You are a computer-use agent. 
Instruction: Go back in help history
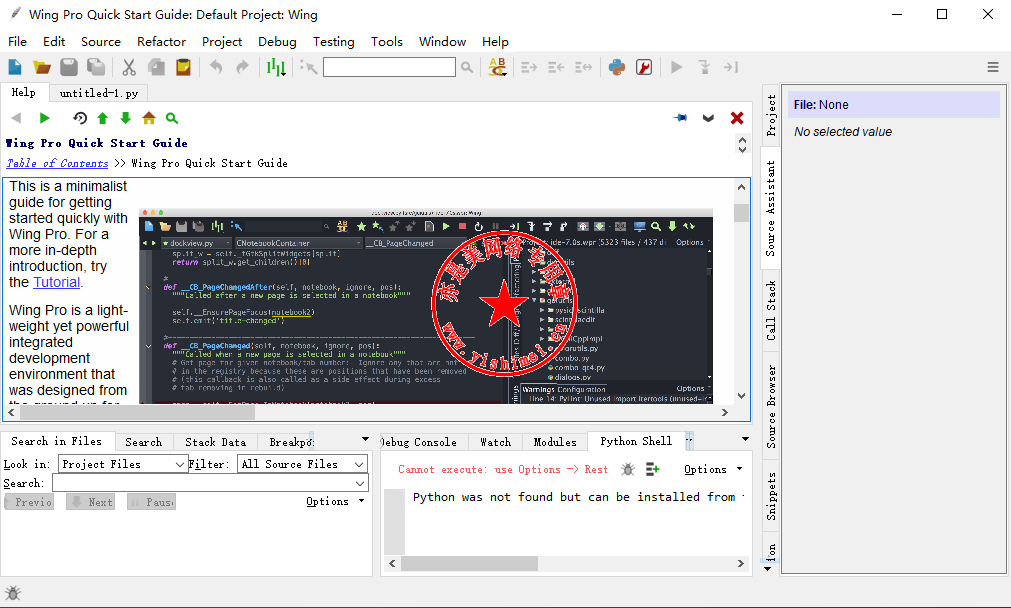[16, 118]
